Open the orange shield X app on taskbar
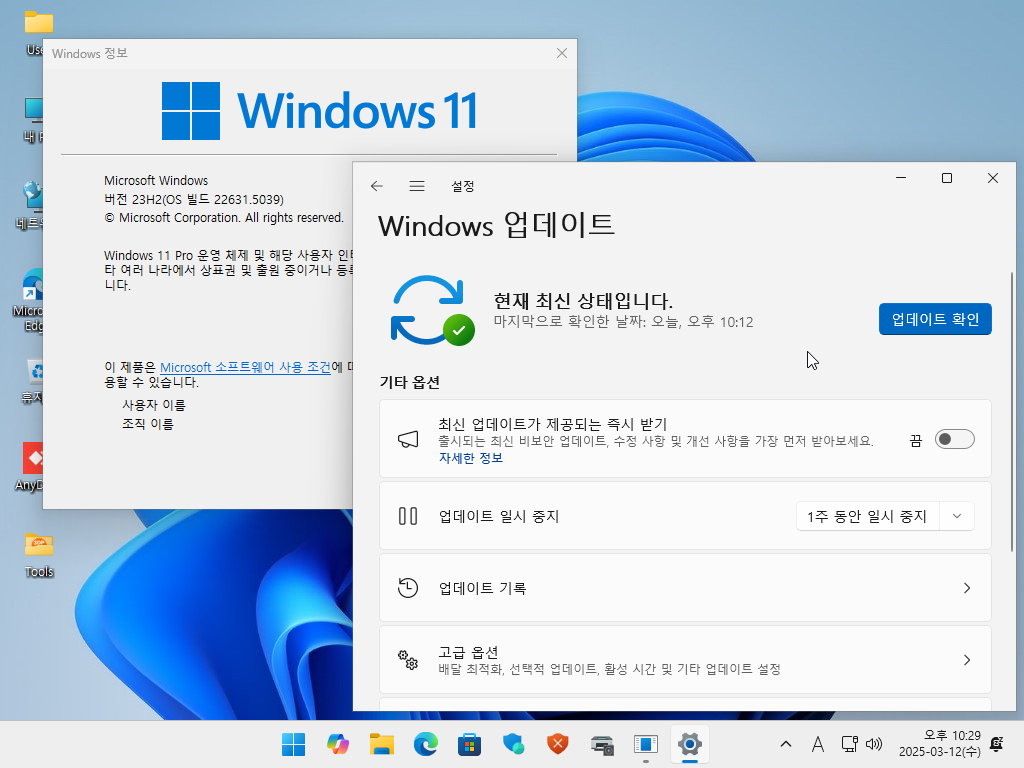Image resolution: width=1024 pixels, height=768 pixels. click(558, 744)
